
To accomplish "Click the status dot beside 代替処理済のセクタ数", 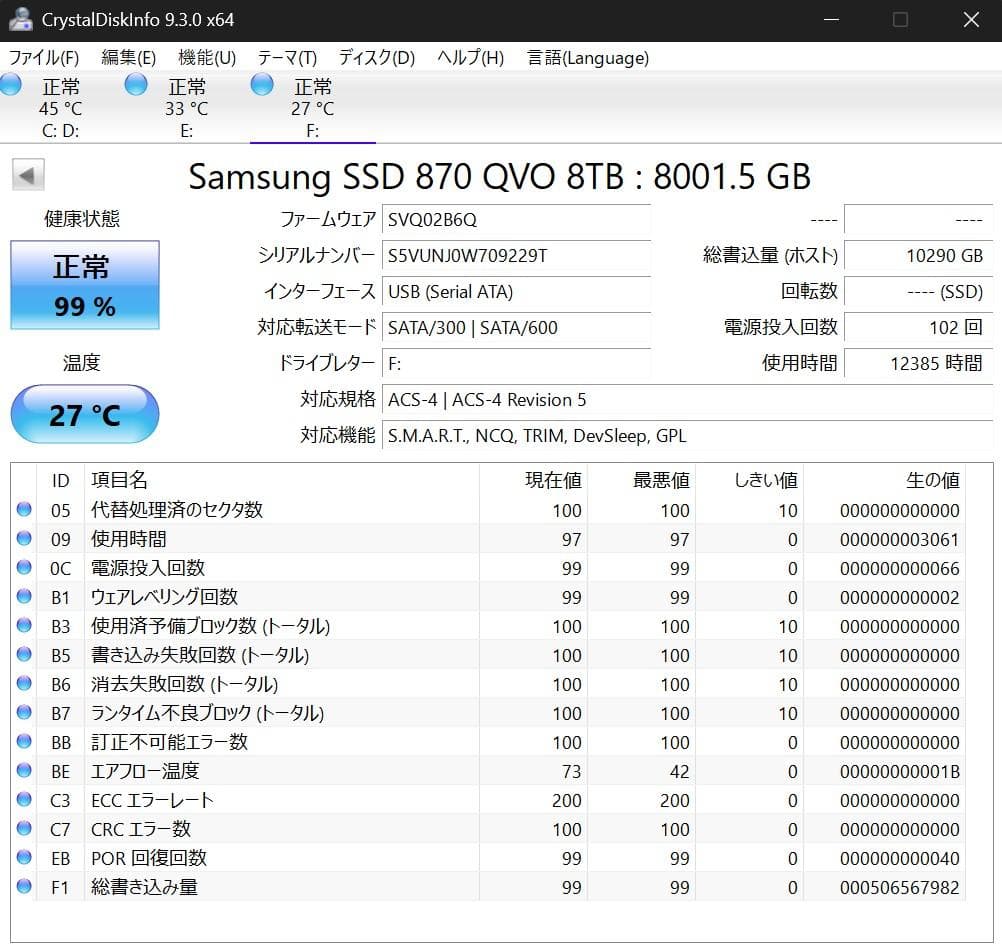I will [x=23, y=510].
